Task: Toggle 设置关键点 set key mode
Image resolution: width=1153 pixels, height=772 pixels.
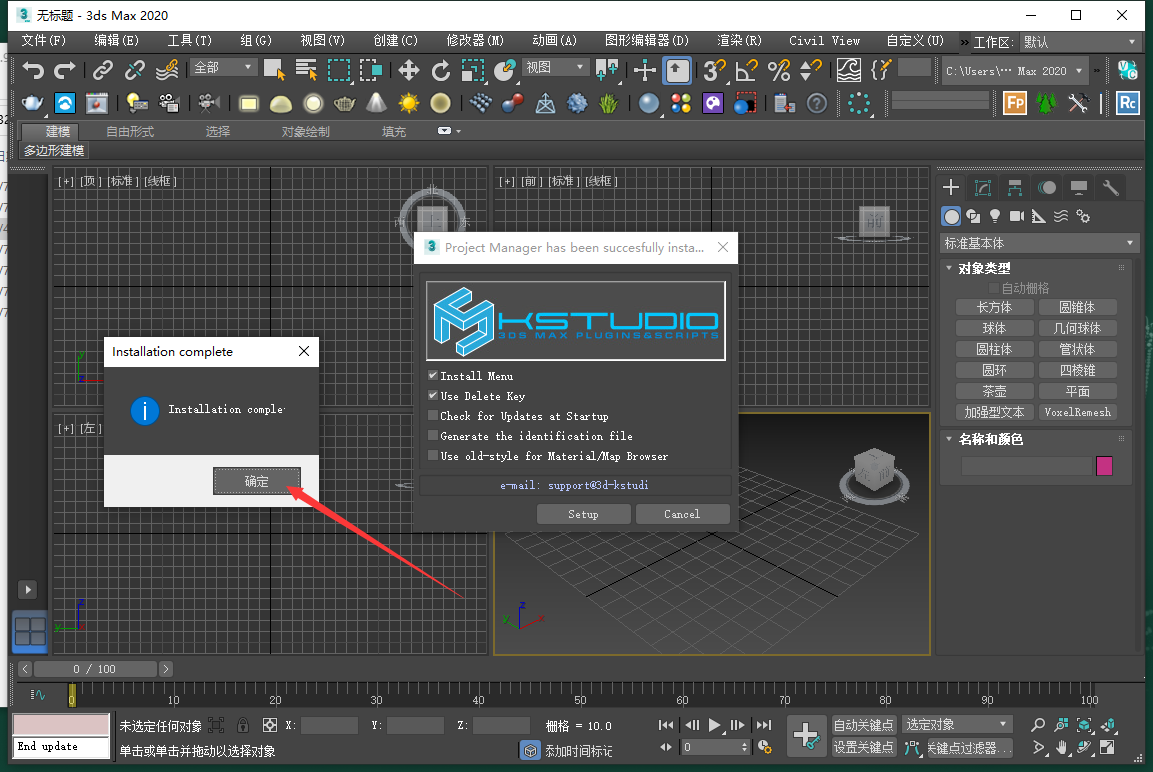Action: [x=863, y=748]
